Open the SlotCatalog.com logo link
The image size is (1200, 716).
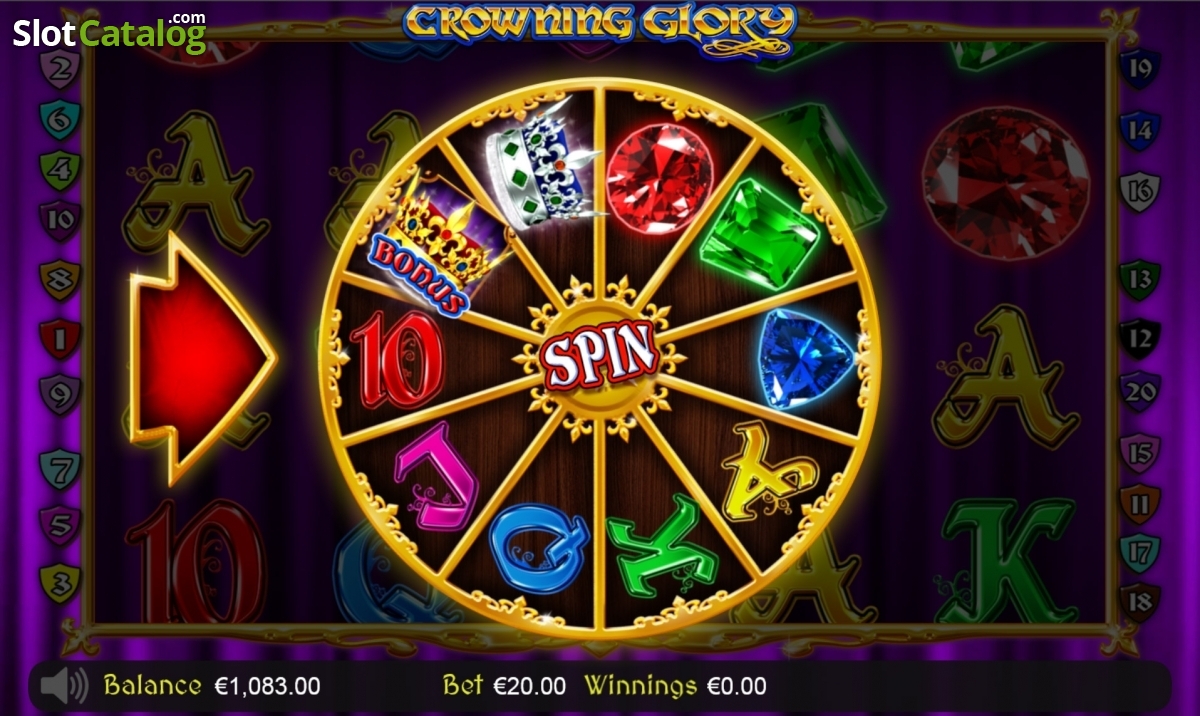coord(109,33)
